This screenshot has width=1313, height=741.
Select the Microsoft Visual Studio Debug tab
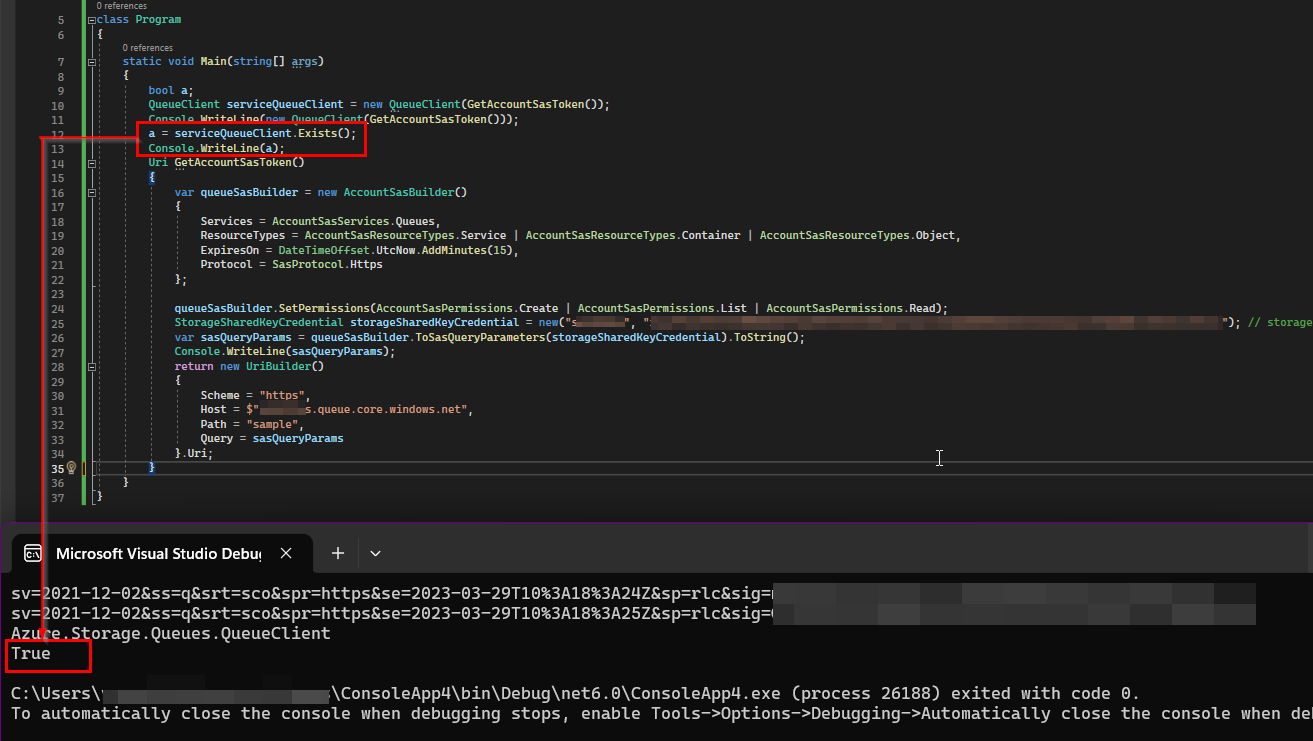point(163,553)
